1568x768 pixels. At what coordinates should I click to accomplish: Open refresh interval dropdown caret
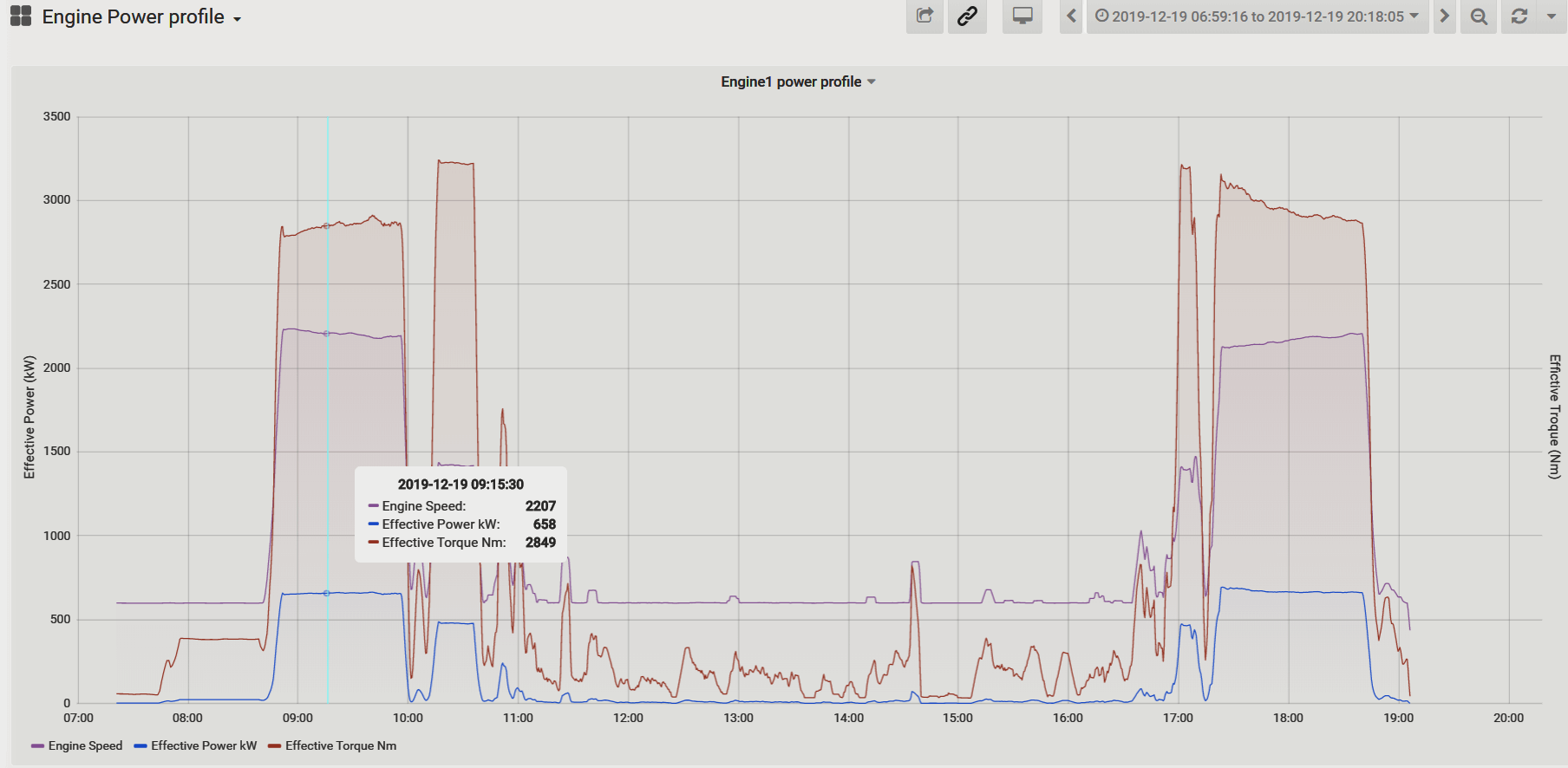pos(1552,16)
